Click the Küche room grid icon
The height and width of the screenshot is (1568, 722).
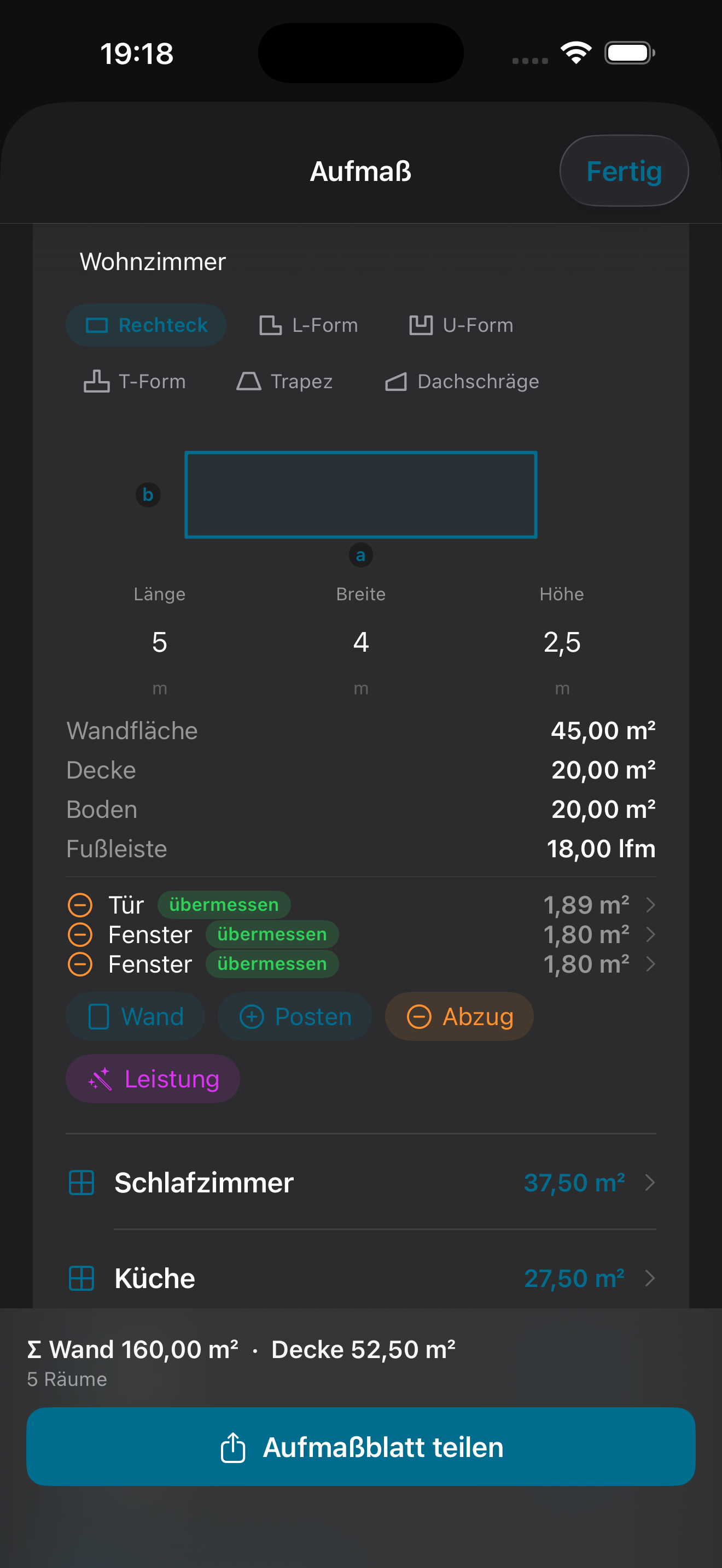[81, 1278]
